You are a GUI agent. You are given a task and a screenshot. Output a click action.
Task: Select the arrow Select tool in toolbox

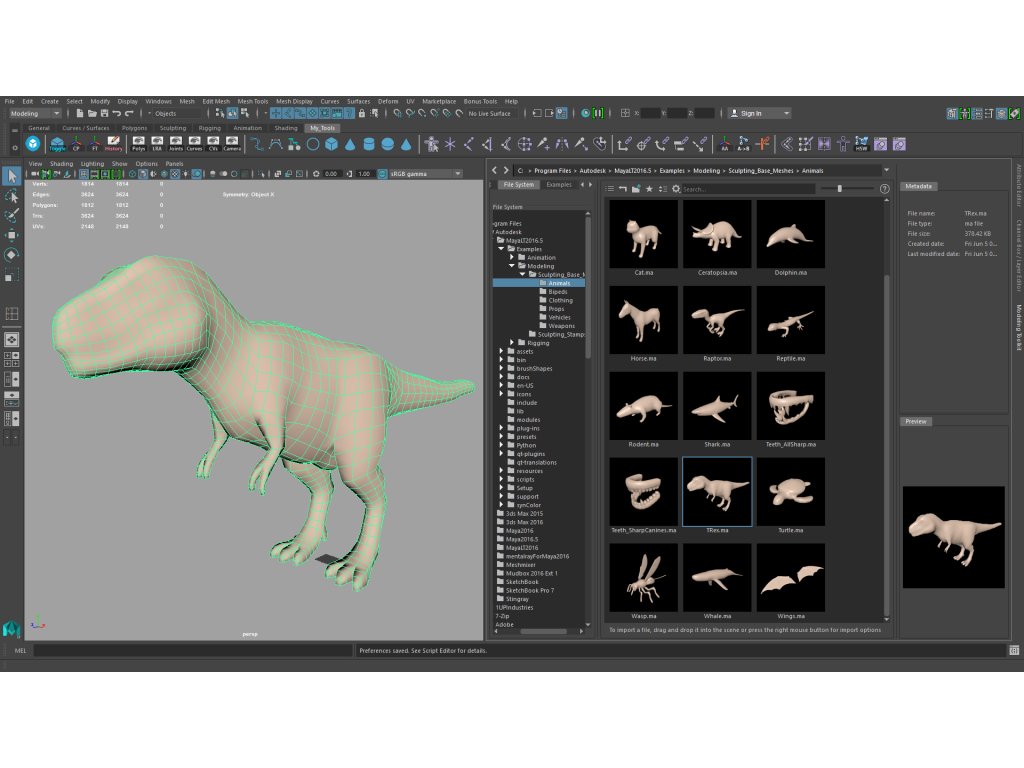click(12, 177)
